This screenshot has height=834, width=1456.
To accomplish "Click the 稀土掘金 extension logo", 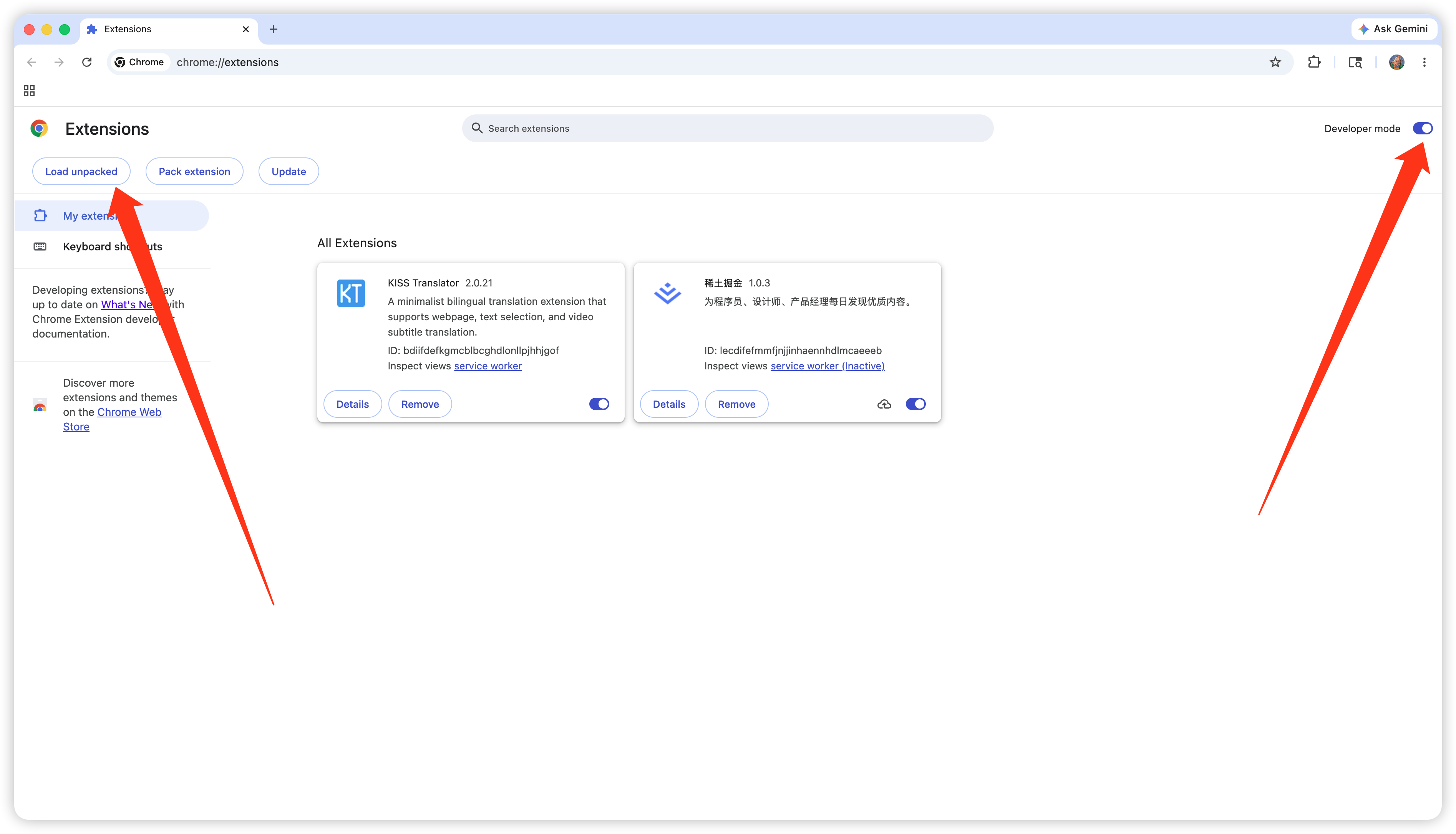I will (668, 293).
